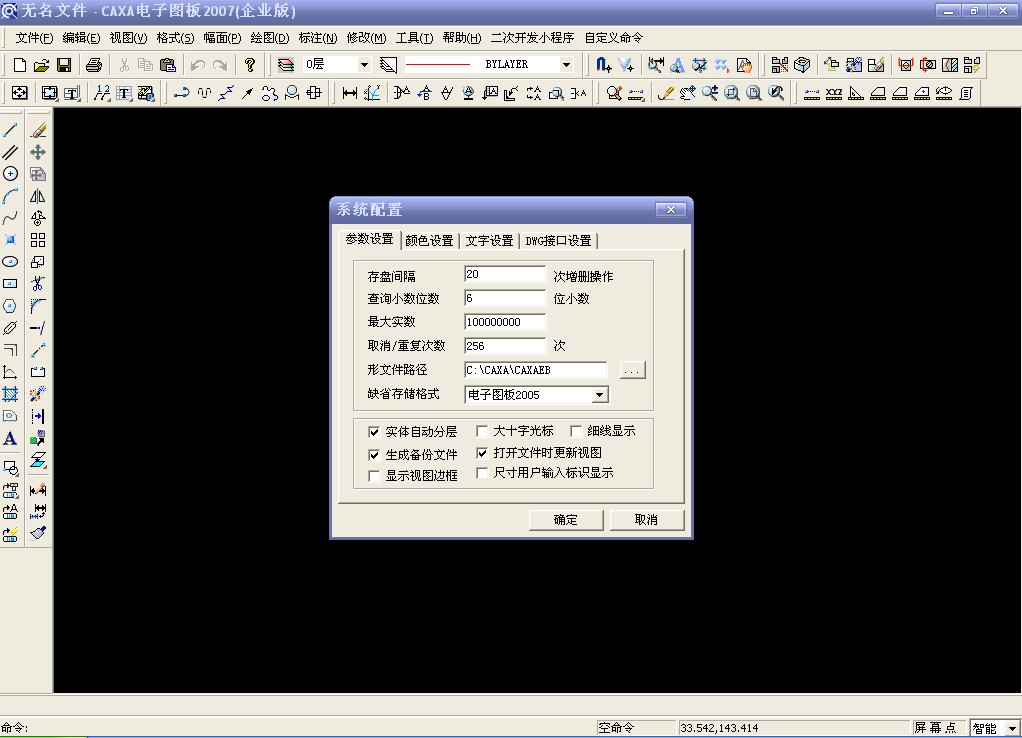The width and height of the screenshot is (1022, 738).
Task: Enable the 显示视图边框 checkbox
Action: 374,476
